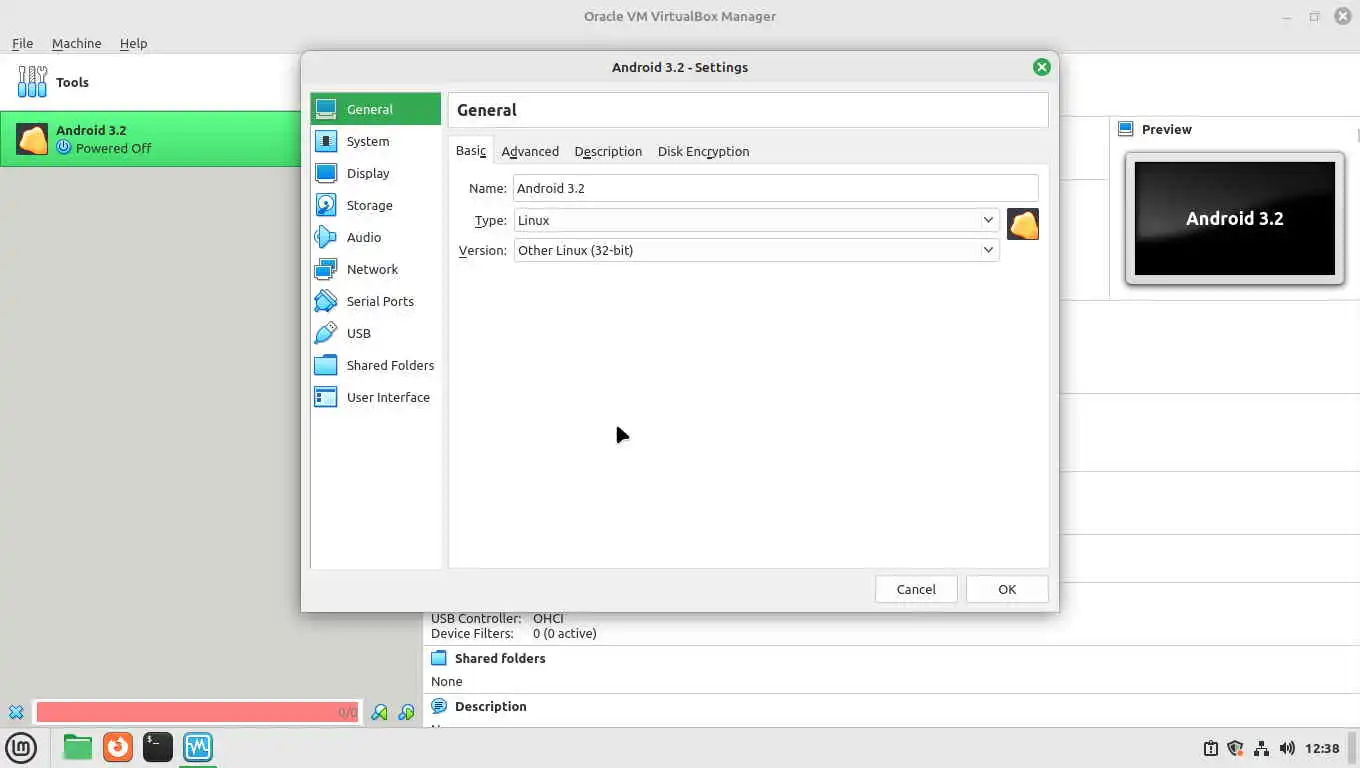Open the Linux Mint start menu

(x=21, y=747)
